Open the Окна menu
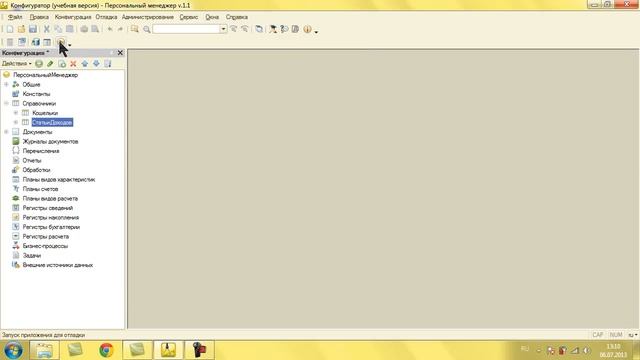This screenshot has height=360, width=640. coord(212,17)
